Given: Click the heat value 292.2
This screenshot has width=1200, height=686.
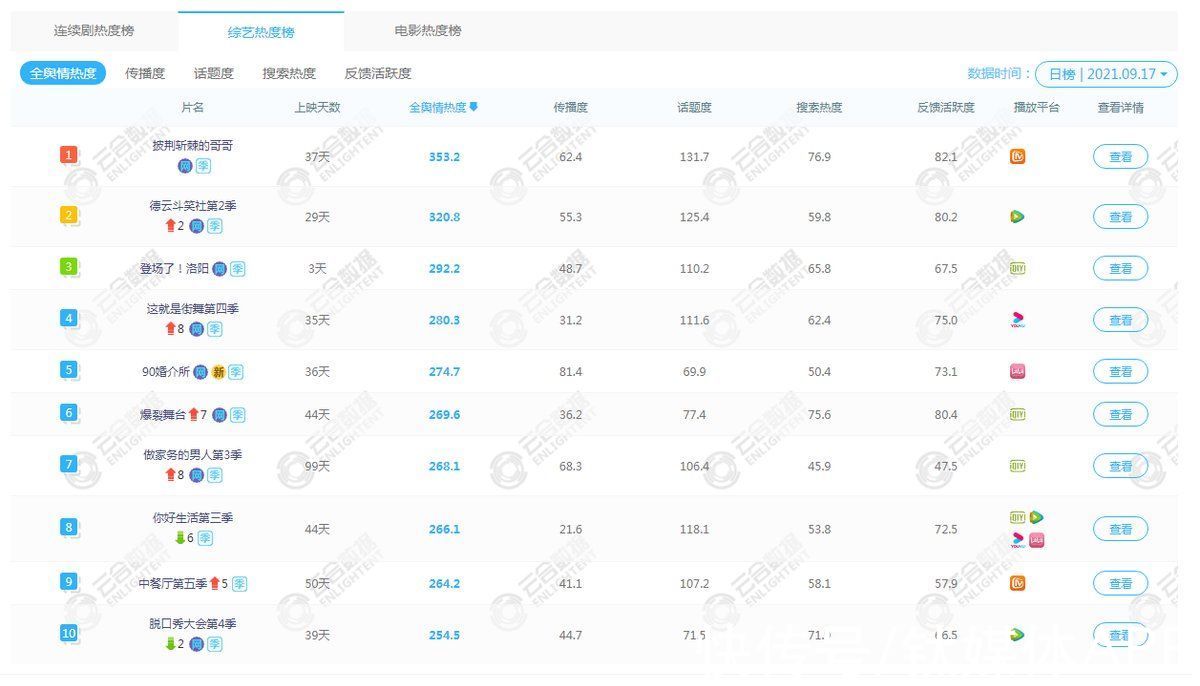Looking at the screenshot, I should 444,269.
